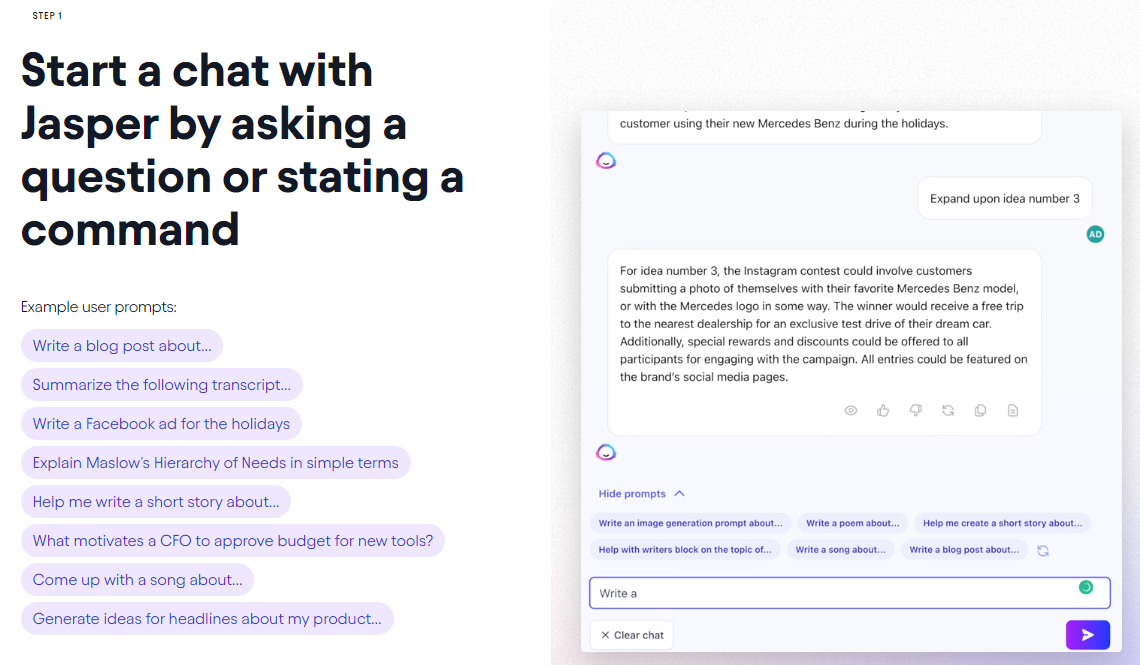Image resolution: width=1140 pixels, height=665 pixels.
Task: Click Clear chat to reset conversation
Action: [x=631, y=634]
